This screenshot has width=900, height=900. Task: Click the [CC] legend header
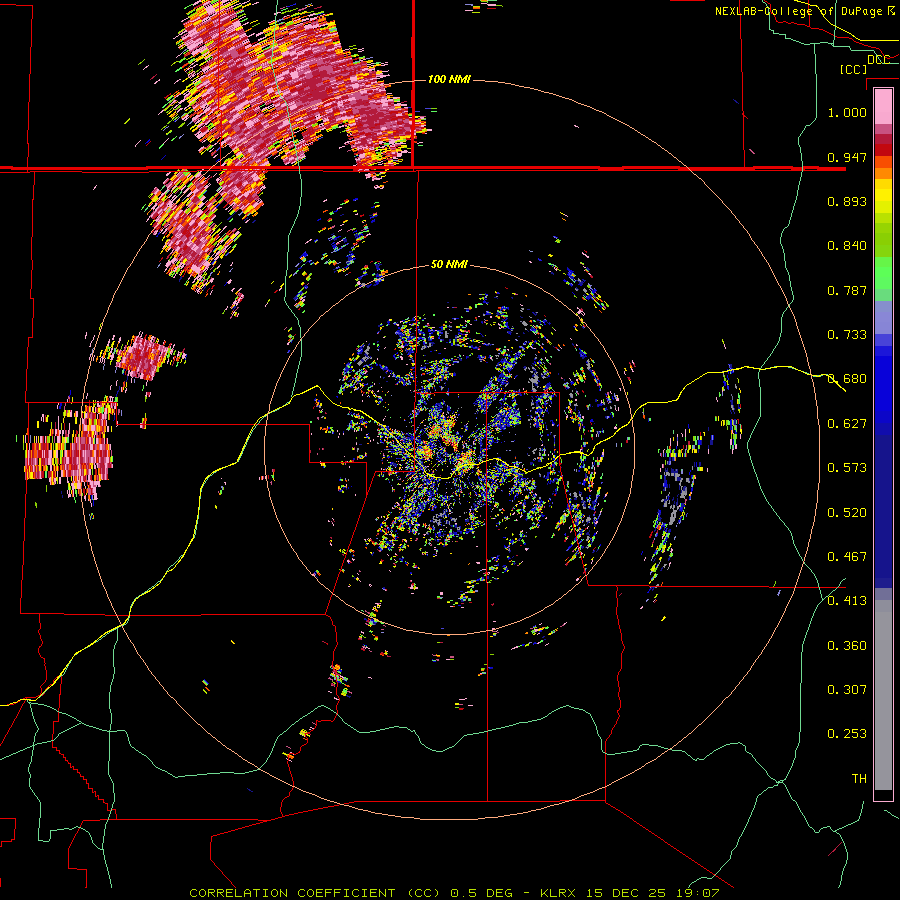point(853,69)
